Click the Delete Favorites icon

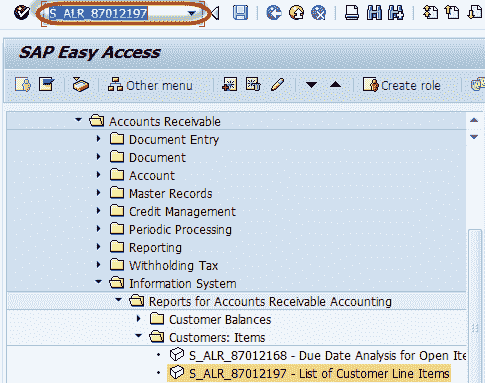point(253,84)
